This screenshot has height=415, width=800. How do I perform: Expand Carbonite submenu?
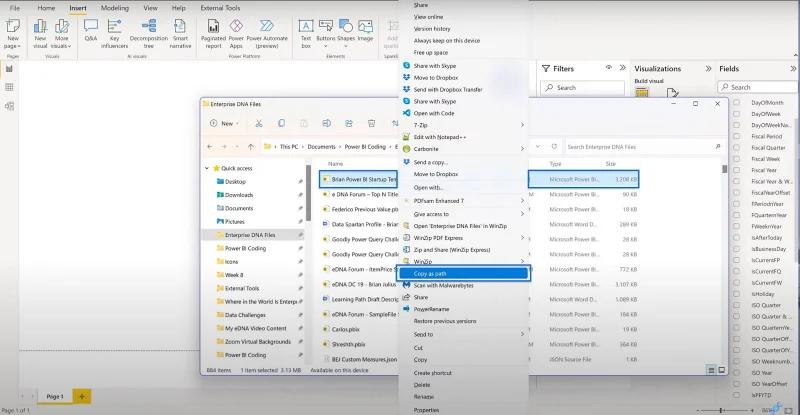click(x=522, y=149)
